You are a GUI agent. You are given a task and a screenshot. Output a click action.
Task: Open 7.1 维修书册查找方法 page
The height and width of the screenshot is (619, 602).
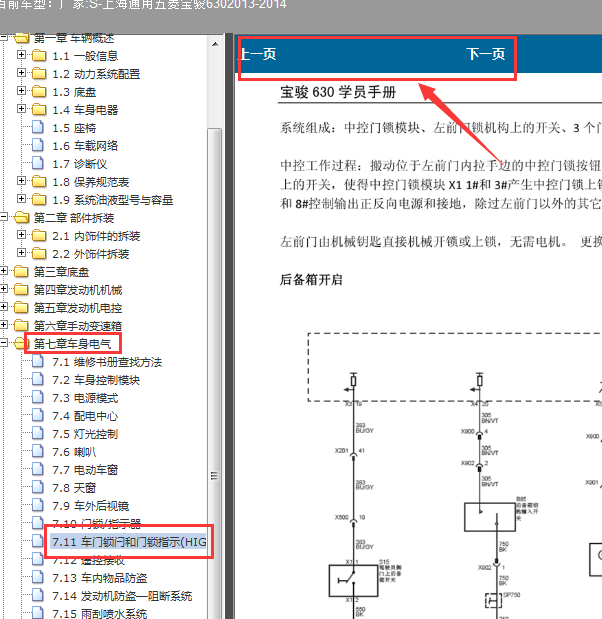(x=107, y=362)
